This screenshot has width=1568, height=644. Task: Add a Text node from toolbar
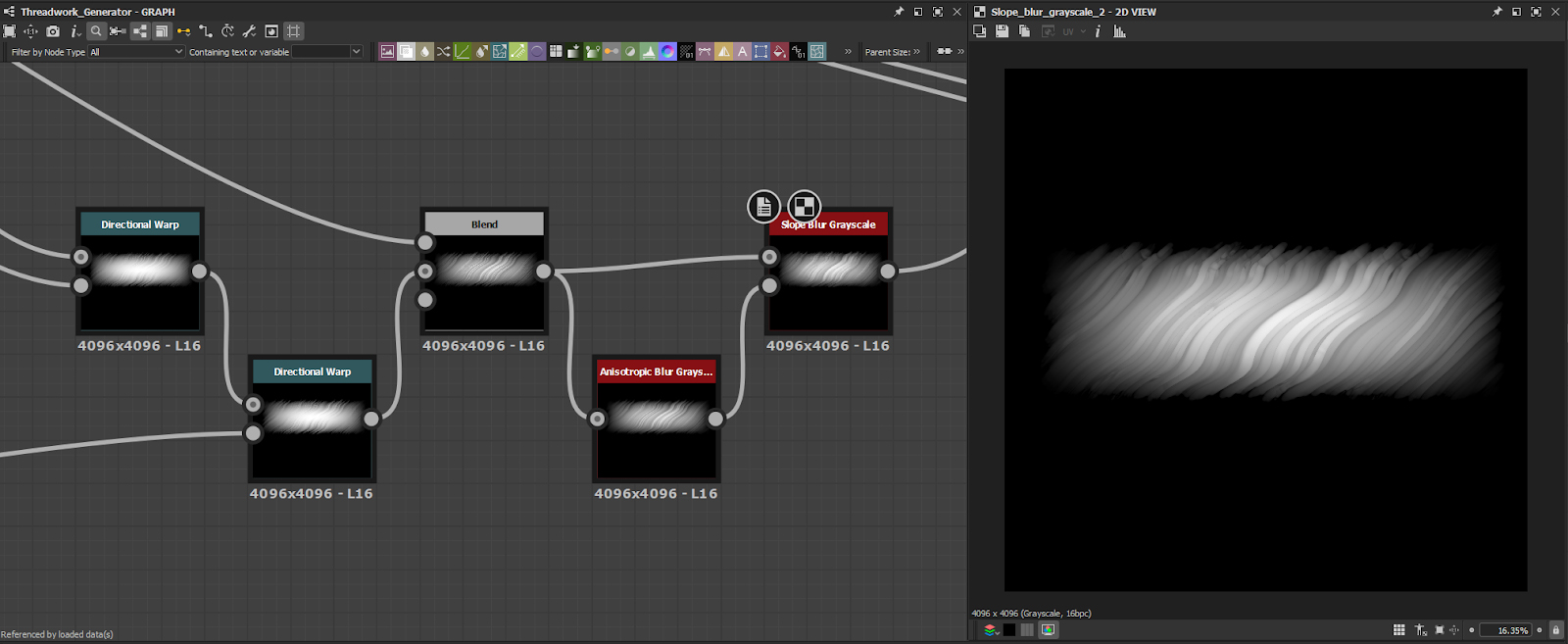tap(742, 51)
